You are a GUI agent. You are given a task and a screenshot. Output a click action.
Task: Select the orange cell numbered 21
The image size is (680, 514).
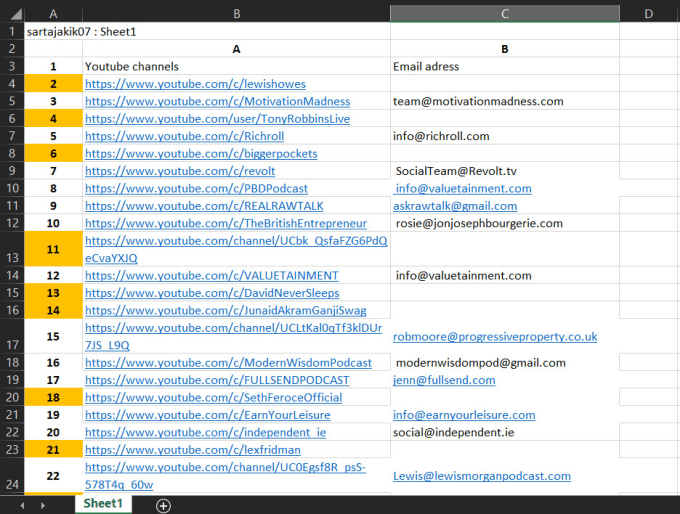[53, 449]
